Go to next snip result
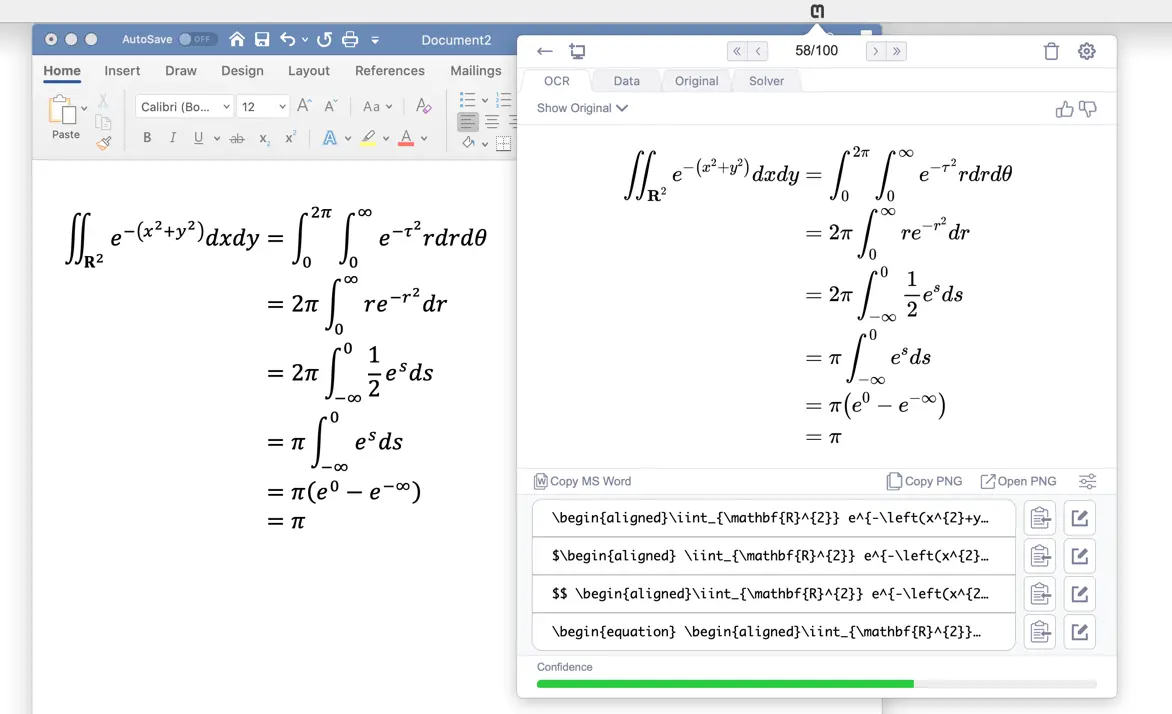The image size is (1172, 714). click(875, 51)
